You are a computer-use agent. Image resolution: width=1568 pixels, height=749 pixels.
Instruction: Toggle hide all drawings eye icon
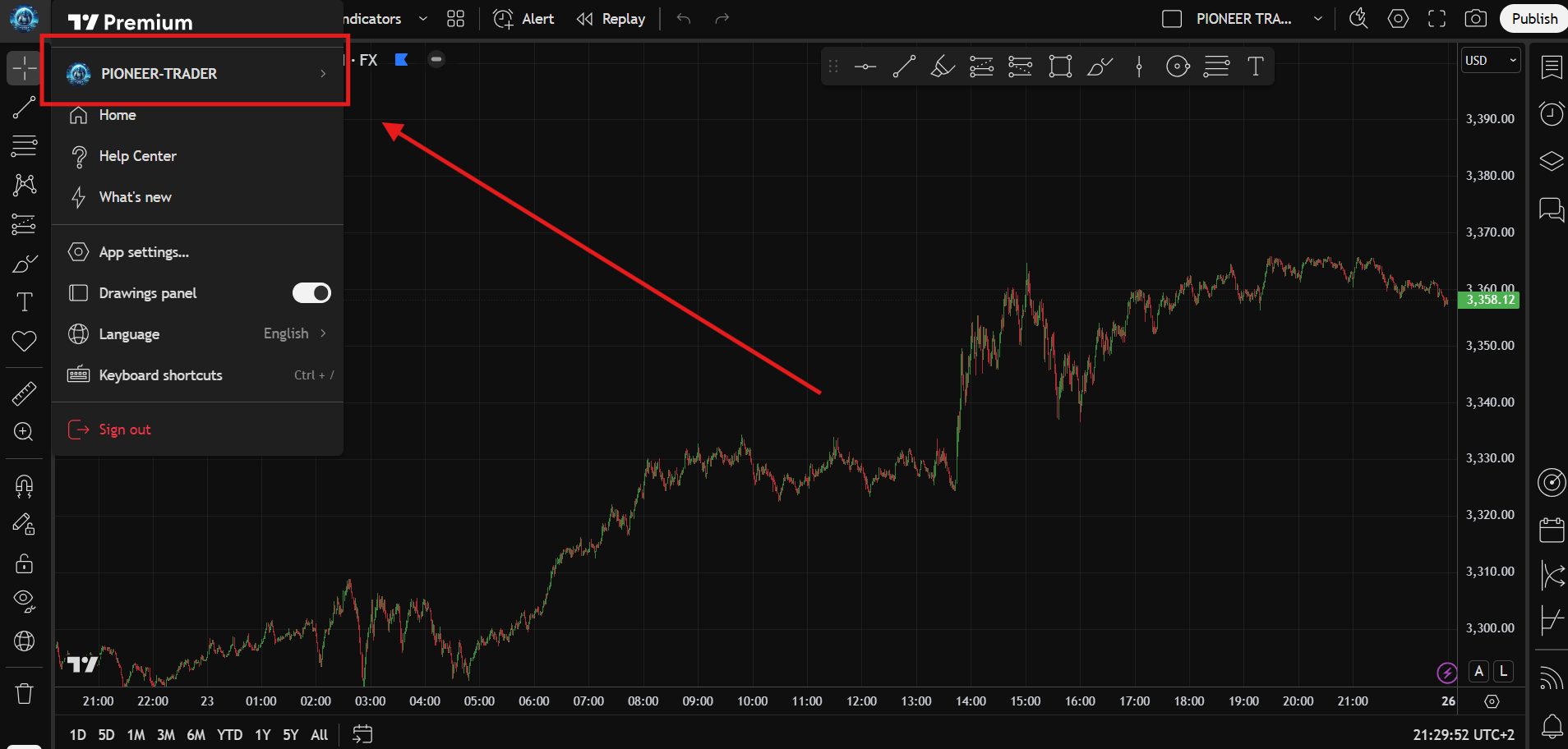click(x=24, y=602)
